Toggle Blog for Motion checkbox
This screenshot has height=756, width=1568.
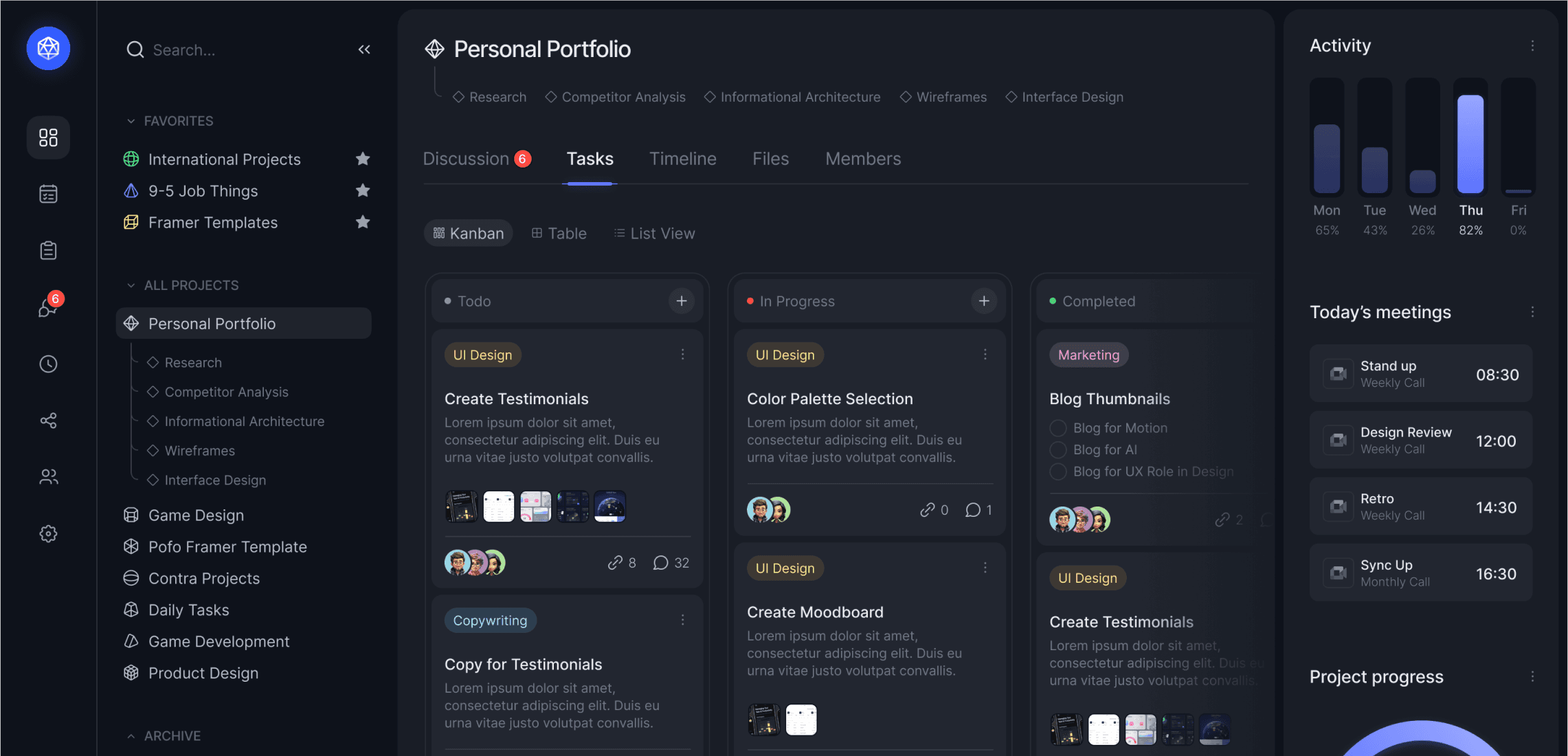point(1057,428)
